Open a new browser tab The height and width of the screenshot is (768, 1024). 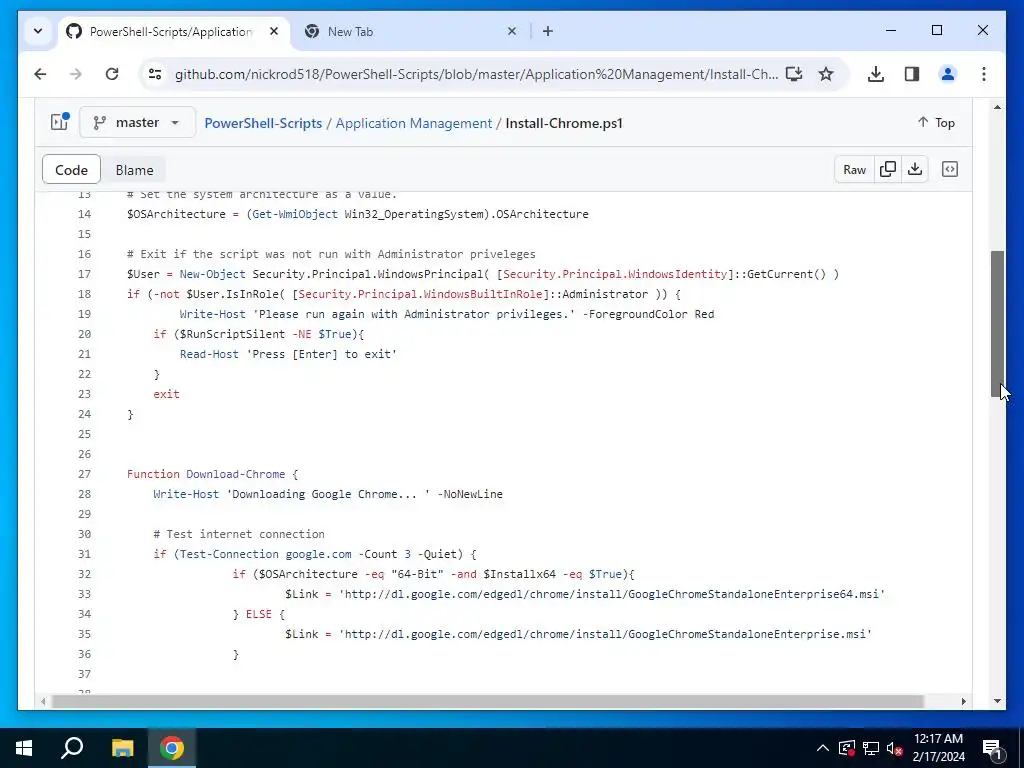(x=547, y=31)
